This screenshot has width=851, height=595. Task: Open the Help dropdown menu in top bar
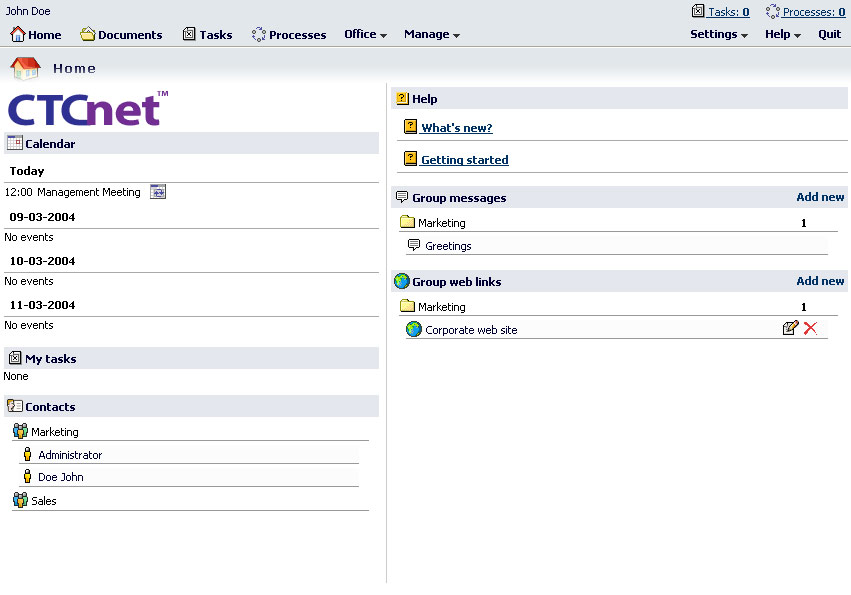(x=783, y=34)
